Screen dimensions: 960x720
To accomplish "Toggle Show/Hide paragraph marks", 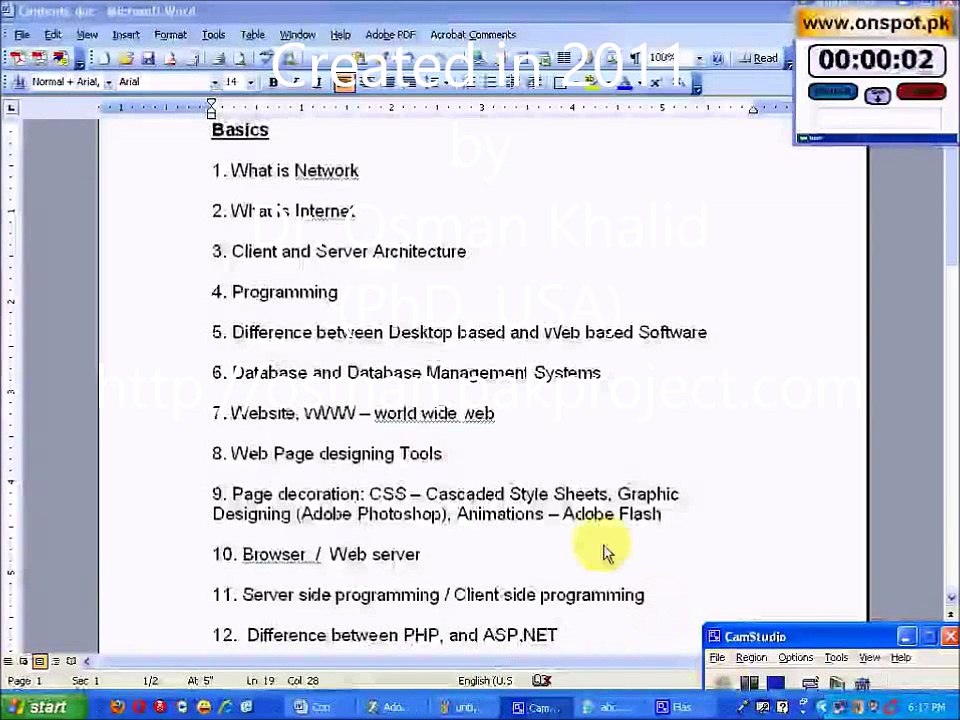I will (634, 58).
